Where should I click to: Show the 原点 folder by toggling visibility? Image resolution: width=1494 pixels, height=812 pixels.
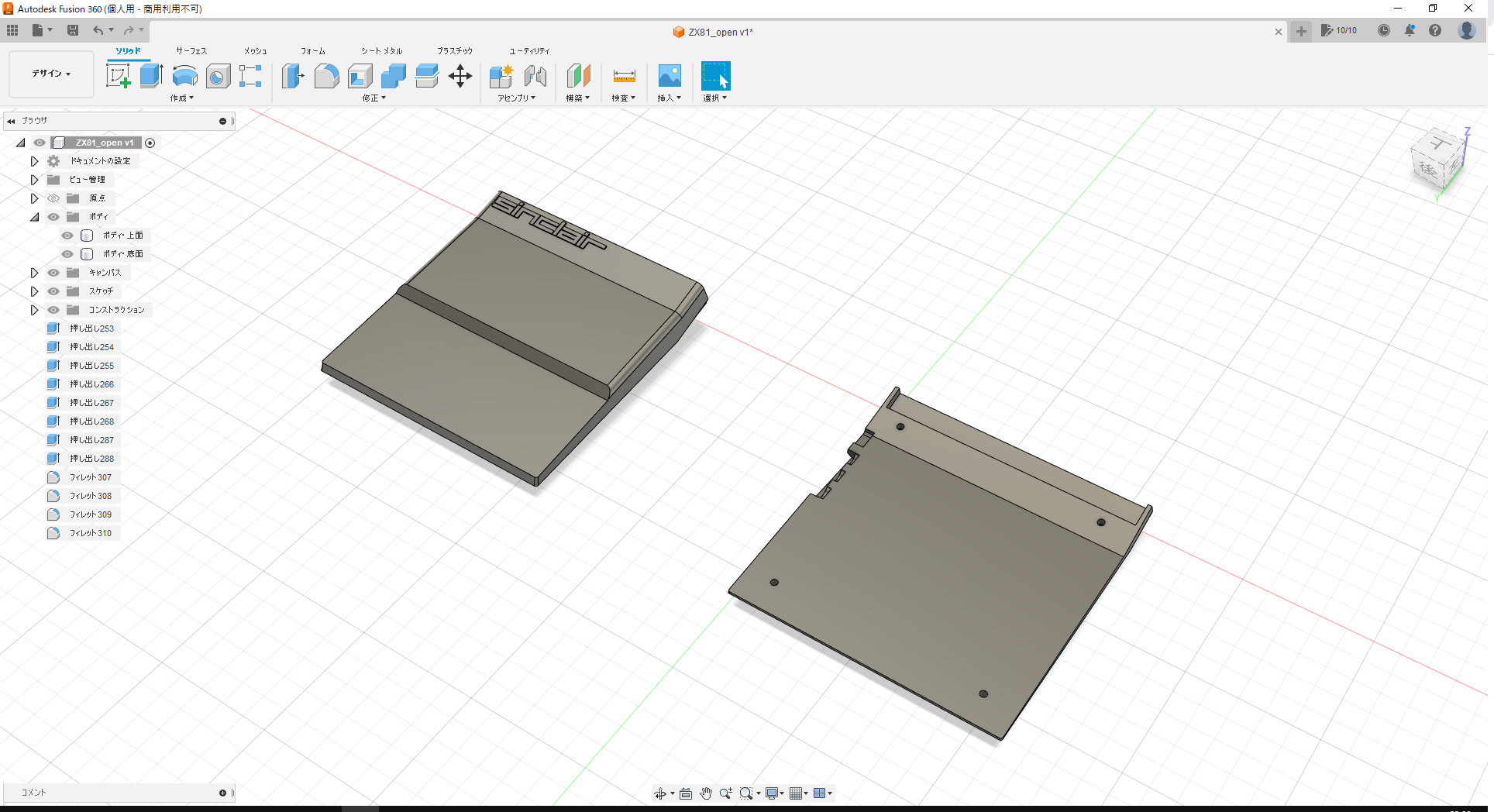53,198
